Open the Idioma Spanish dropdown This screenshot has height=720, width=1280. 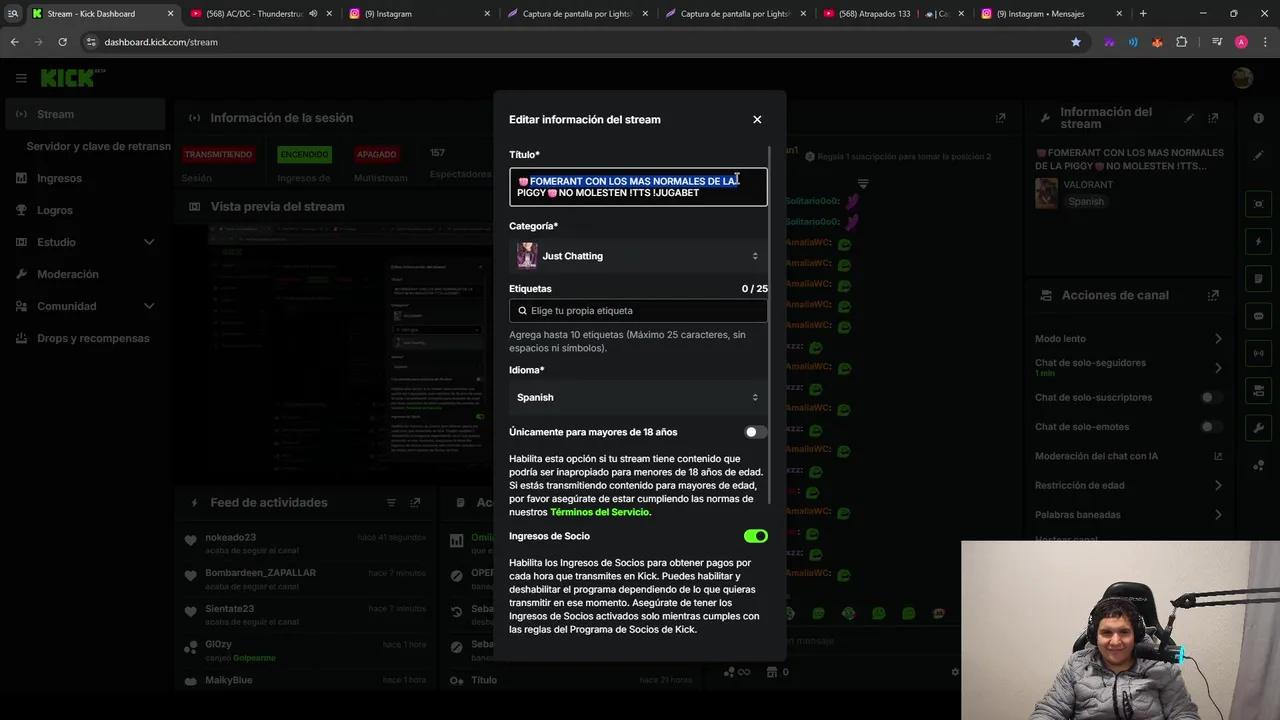(638, 397)
